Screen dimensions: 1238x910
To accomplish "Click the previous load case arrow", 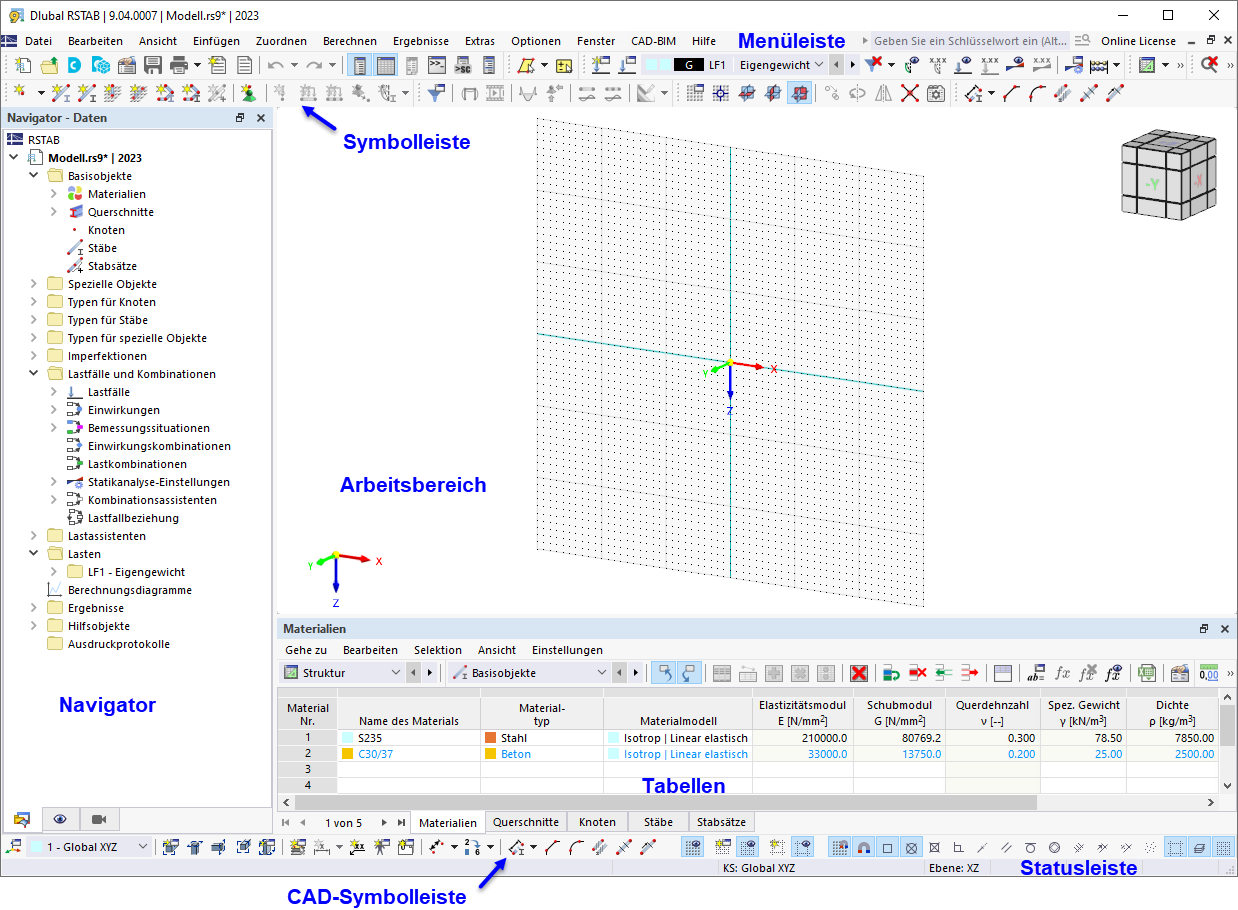I will point(837,65).
